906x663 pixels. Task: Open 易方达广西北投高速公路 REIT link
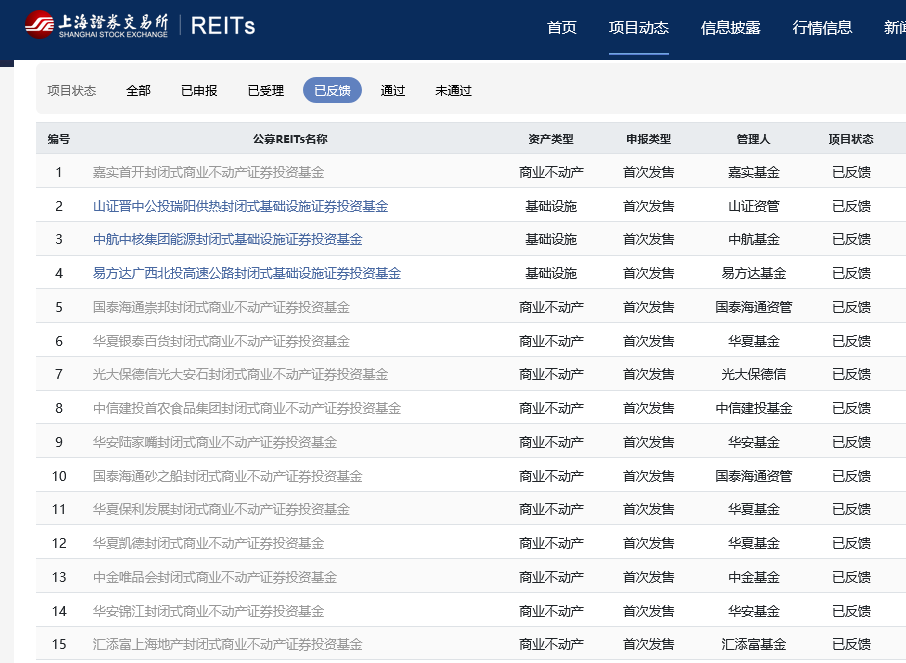(246, 273)
